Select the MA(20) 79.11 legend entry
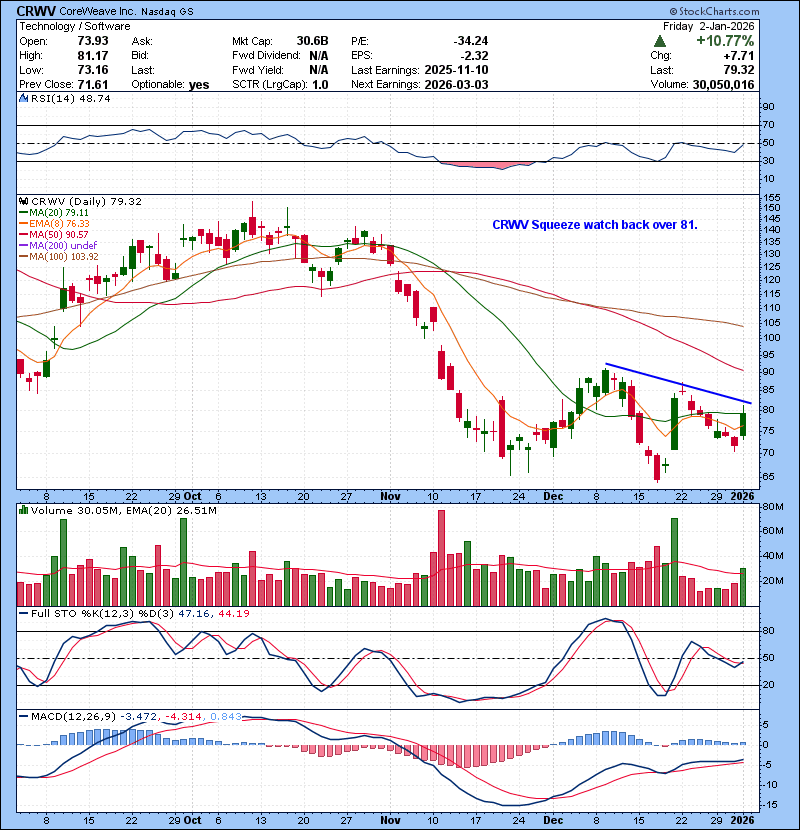 (x=53, y=212)
